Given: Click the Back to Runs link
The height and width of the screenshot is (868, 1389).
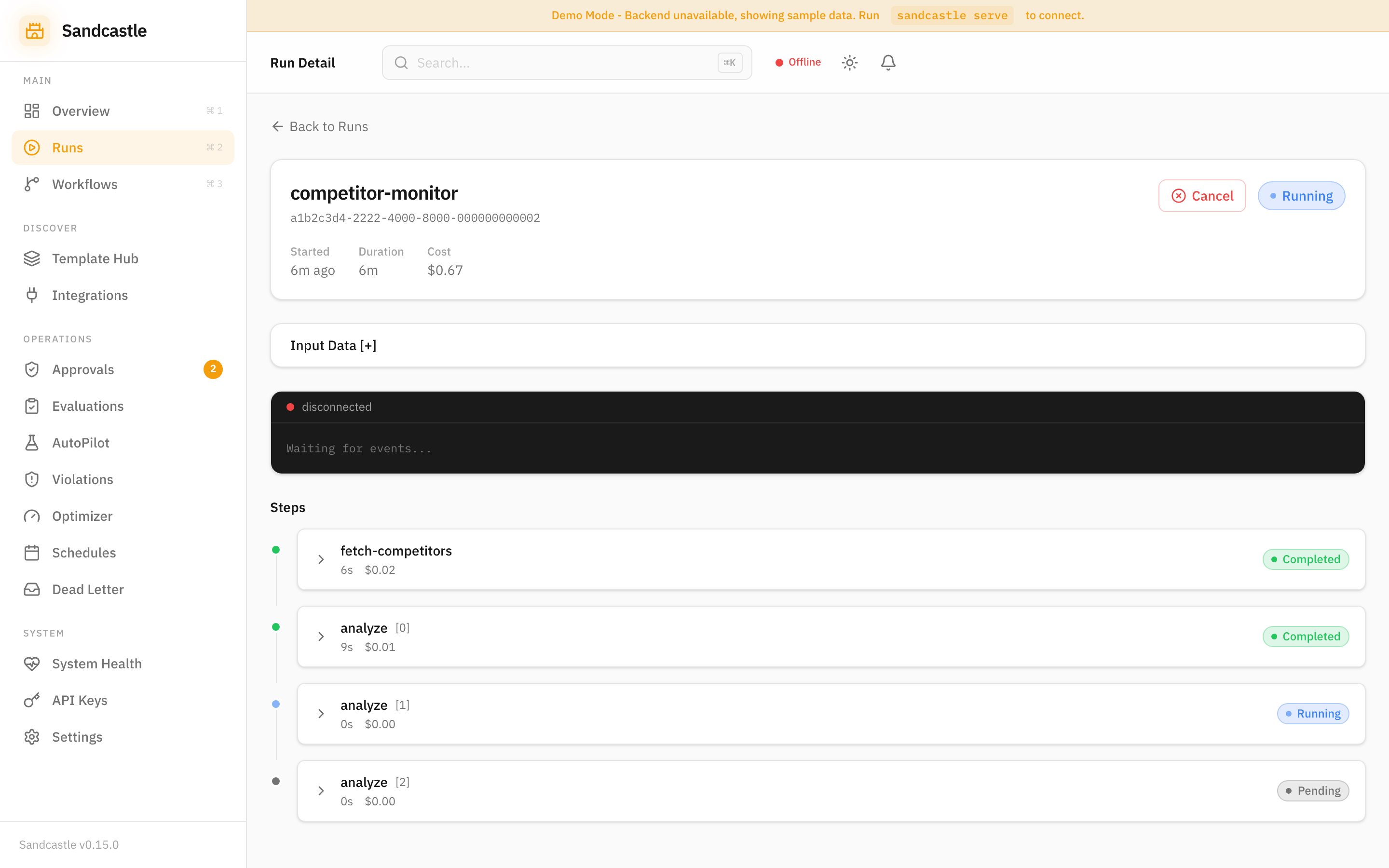Looking at the screenshot, I should point(319,126).
